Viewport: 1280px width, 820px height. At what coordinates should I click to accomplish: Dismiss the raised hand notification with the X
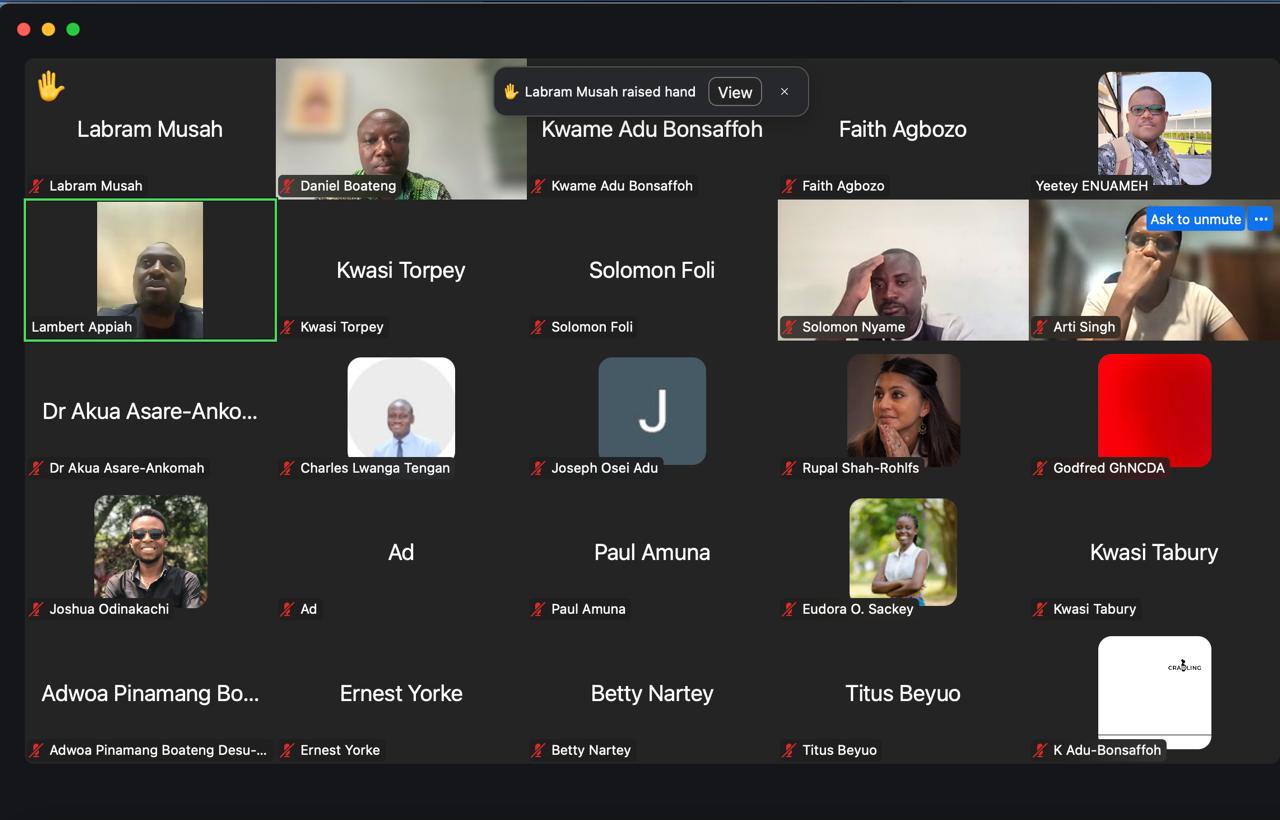(x=784, y=92)
